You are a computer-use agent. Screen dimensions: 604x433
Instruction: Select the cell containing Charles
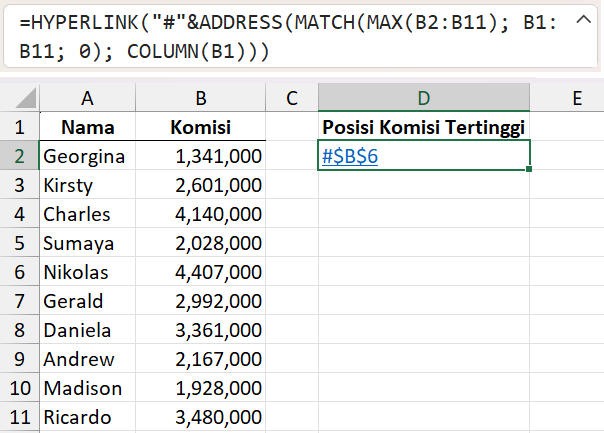click(88, 214)
